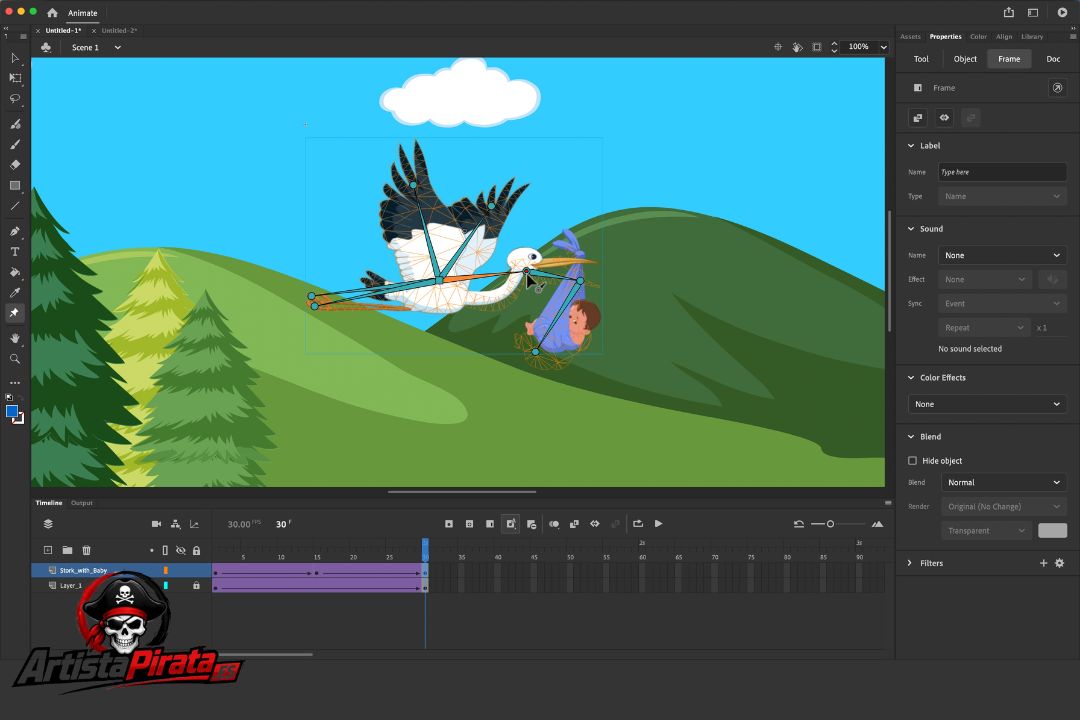Select the Hand tool

[x=14, y=338]
